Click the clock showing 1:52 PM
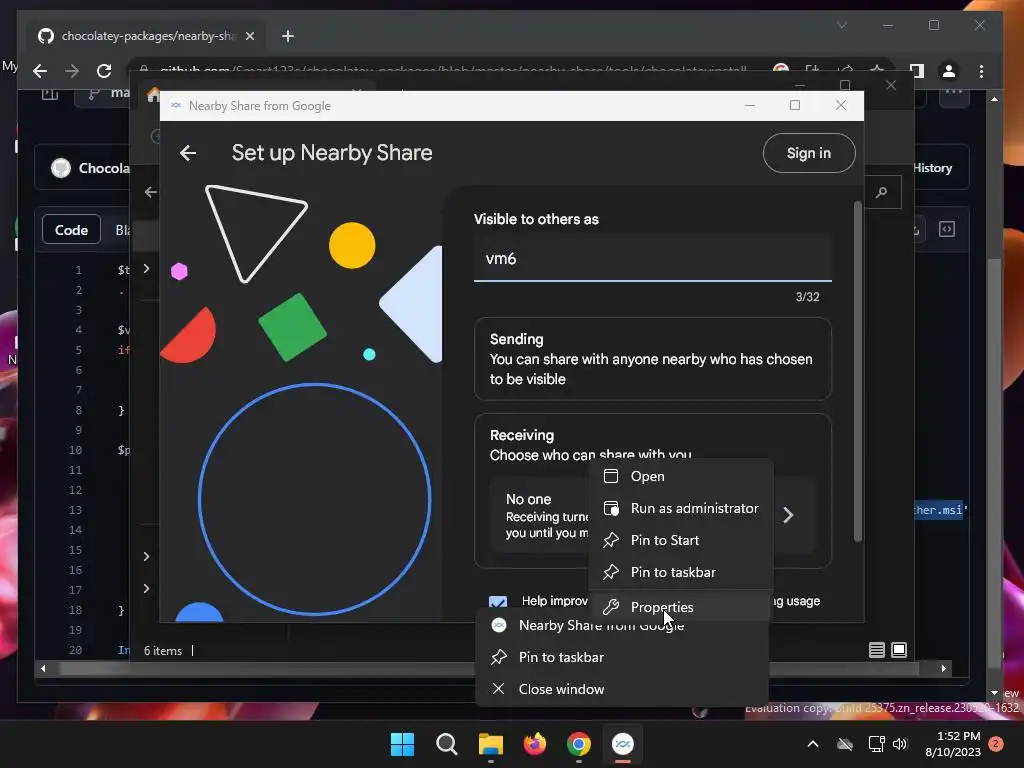The height and width of the screenshot is (768, 1024). (953, 744)
